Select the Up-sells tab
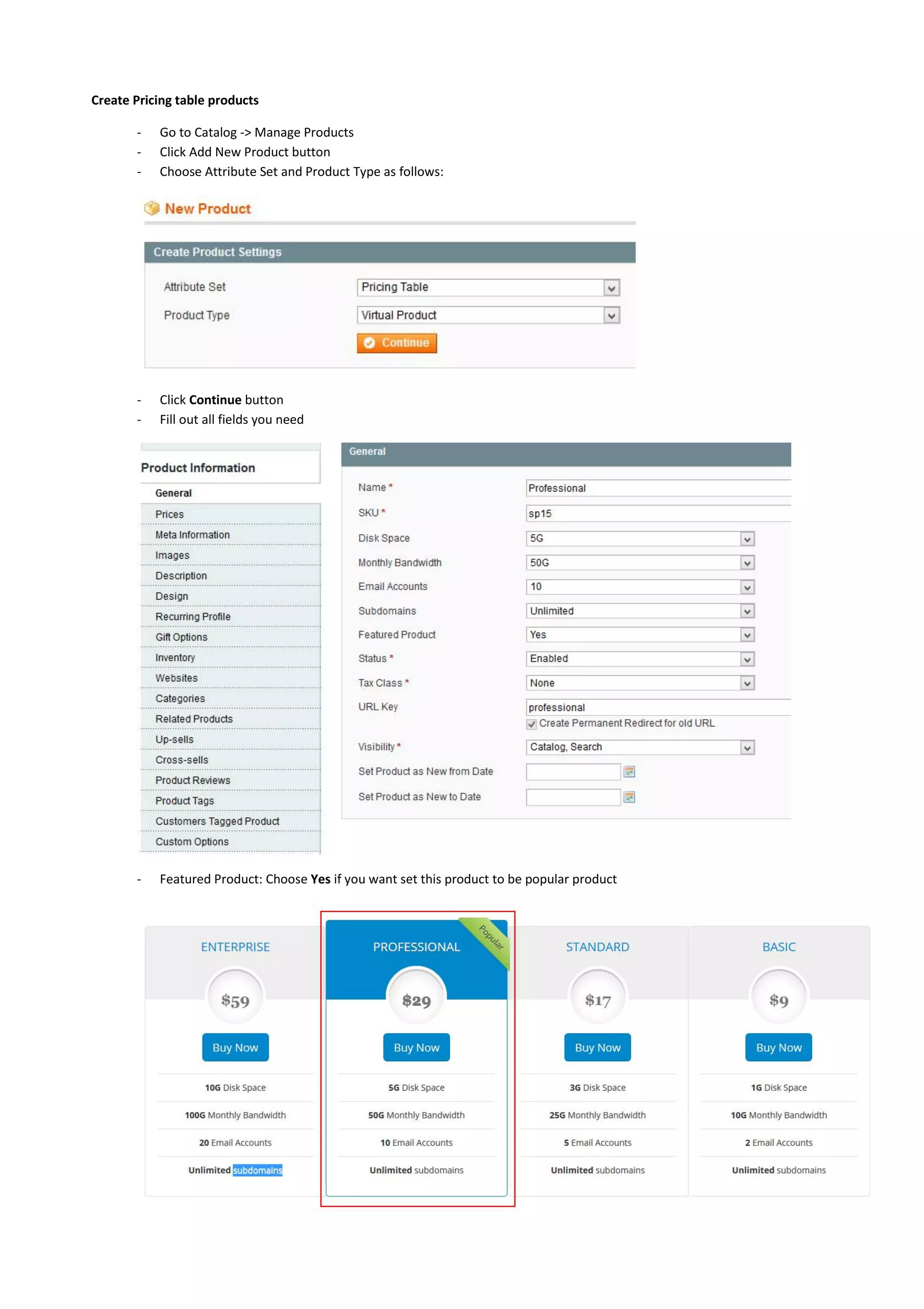 point(230,740)
